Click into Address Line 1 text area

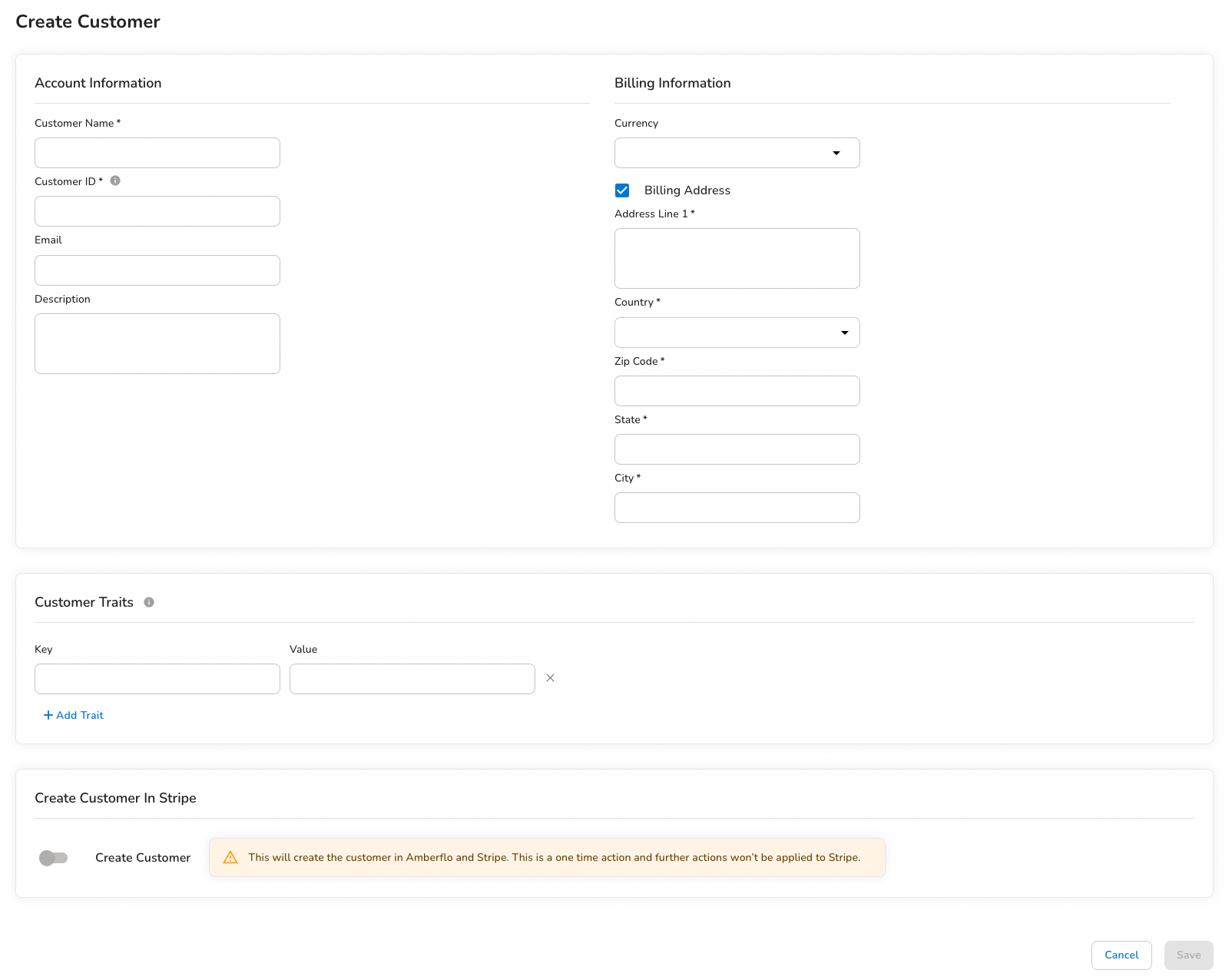[737, 259]
